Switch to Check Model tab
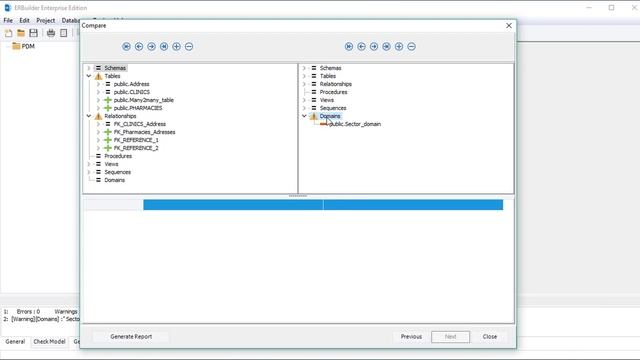The image size is (640, 360). tap(49, 342)
